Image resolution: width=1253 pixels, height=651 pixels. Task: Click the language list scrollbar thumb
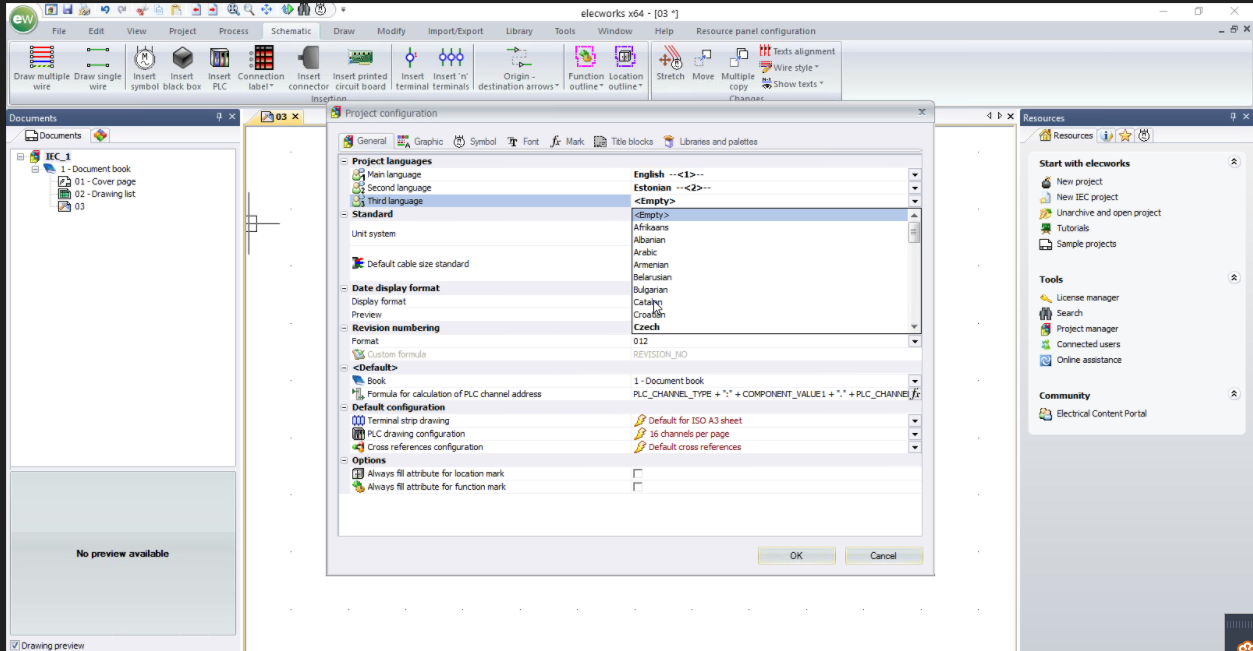913,232
